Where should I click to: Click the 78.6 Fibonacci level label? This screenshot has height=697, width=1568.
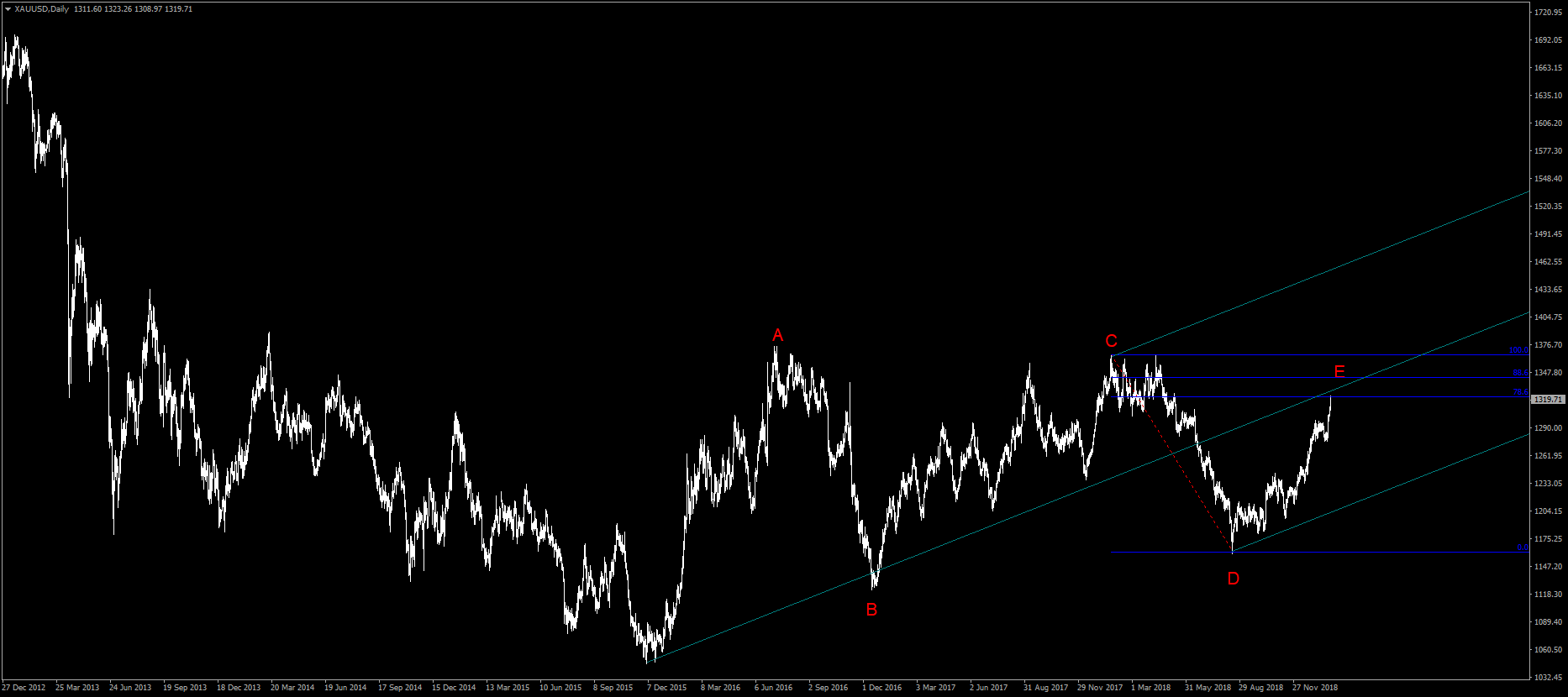point(1520,392)
